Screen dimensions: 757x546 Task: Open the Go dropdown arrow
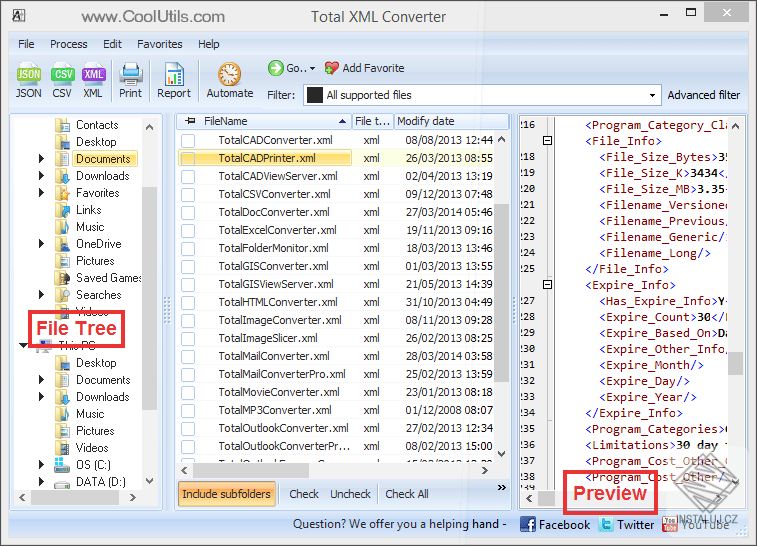point(312,69)
